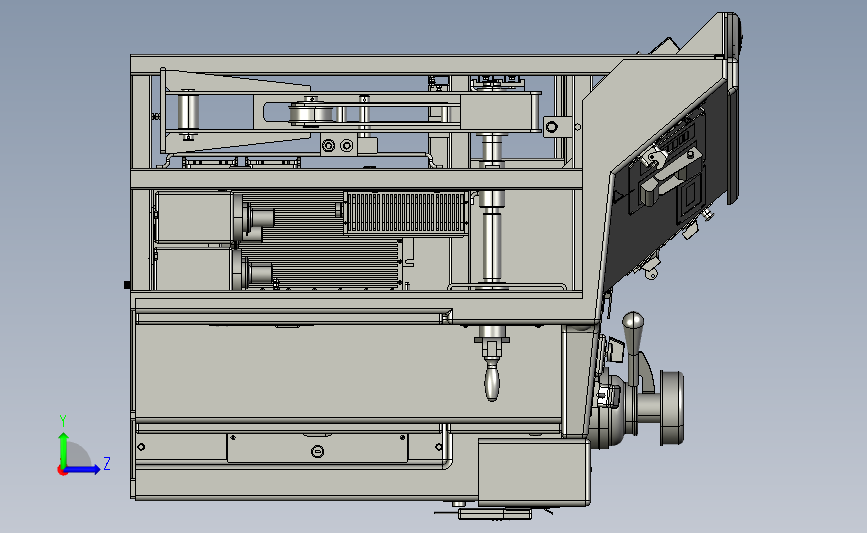Click the blue Z axis arrow of triad
867x533 pixels.
point(83,469)
